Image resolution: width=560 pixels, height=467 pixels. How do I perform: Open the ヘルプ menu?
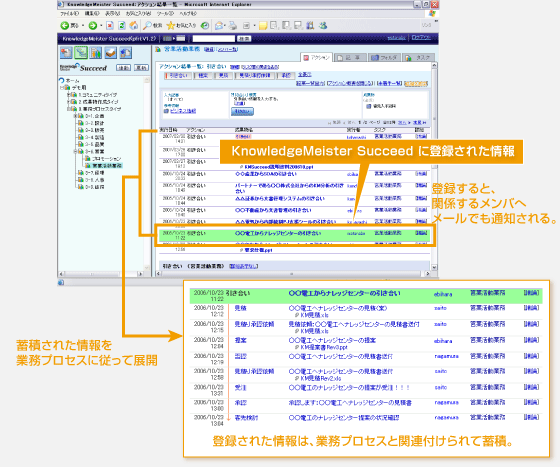188,14
